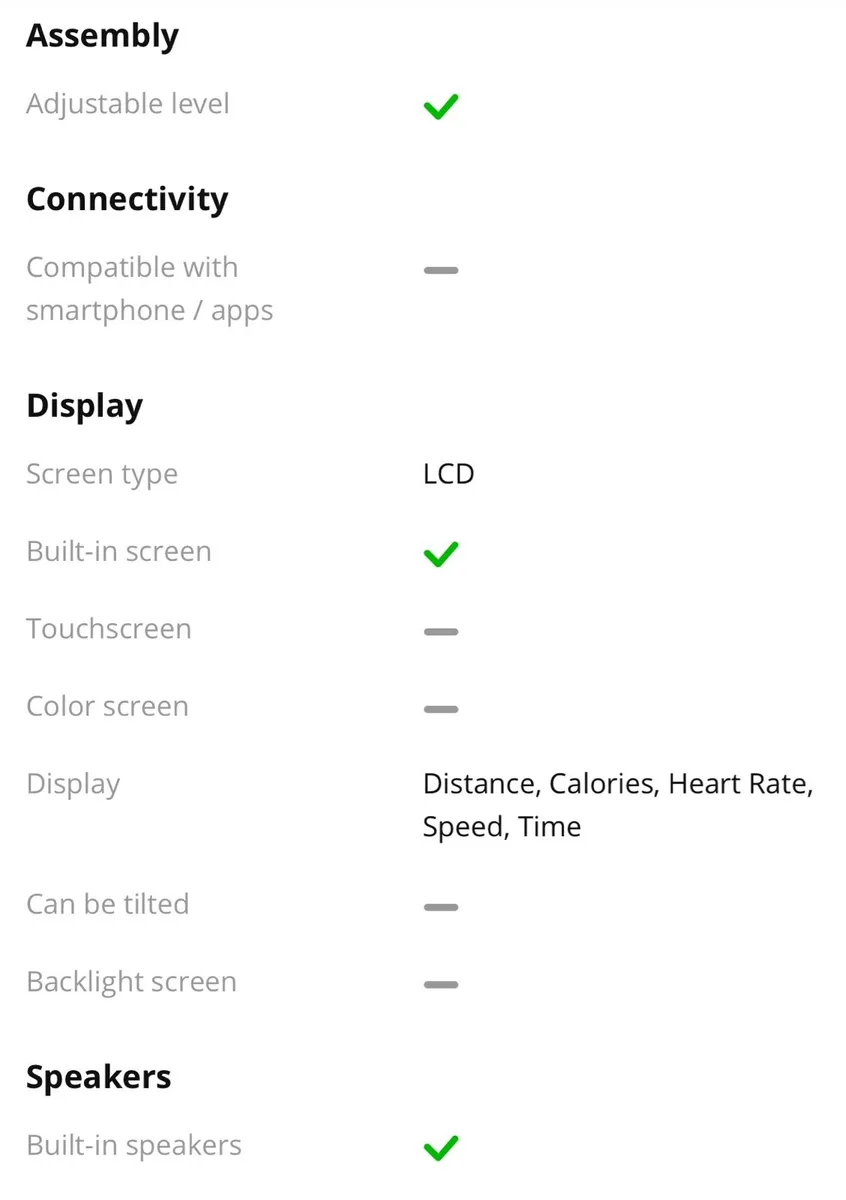The height and width of the screenshot is (1200, 846).
Task: Click the Backlight screen label
Action: 131,982
